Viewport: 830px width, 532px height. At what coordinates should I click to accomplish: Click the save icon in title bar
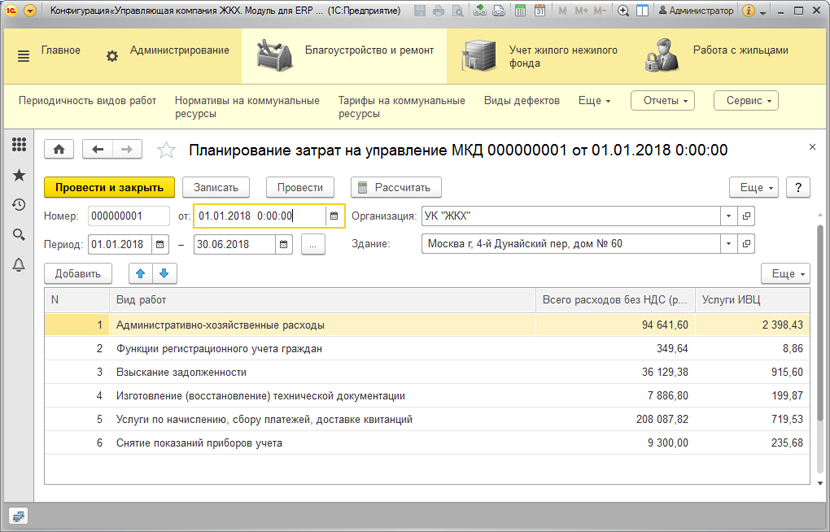pyautogui.click(x=420, y=11)
